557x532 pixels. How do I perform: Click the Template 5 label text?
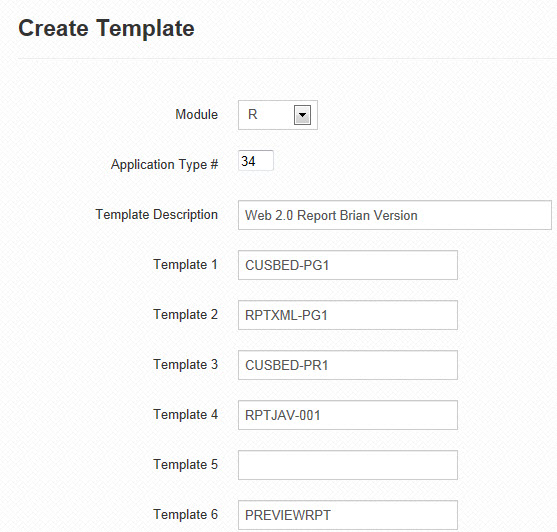tap(185, 465)
